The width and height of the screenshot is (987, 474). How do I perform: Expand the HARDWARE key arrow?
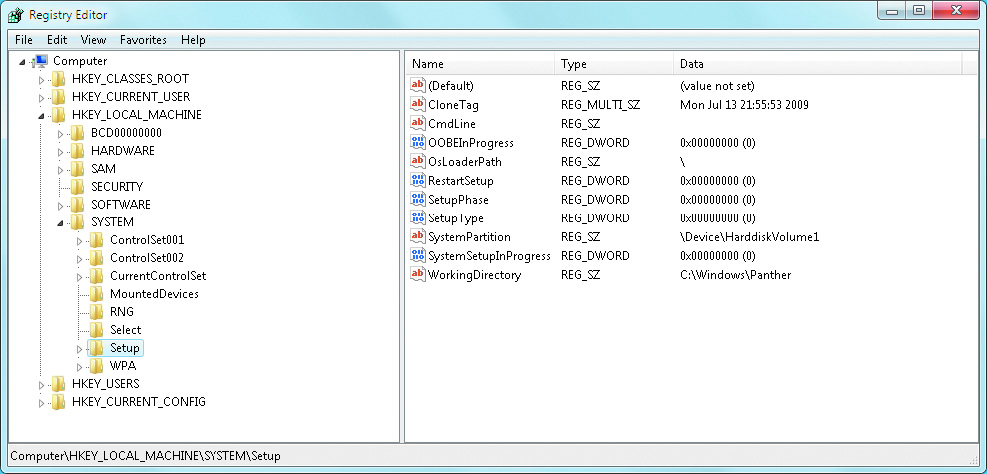(x=60, y=152)
